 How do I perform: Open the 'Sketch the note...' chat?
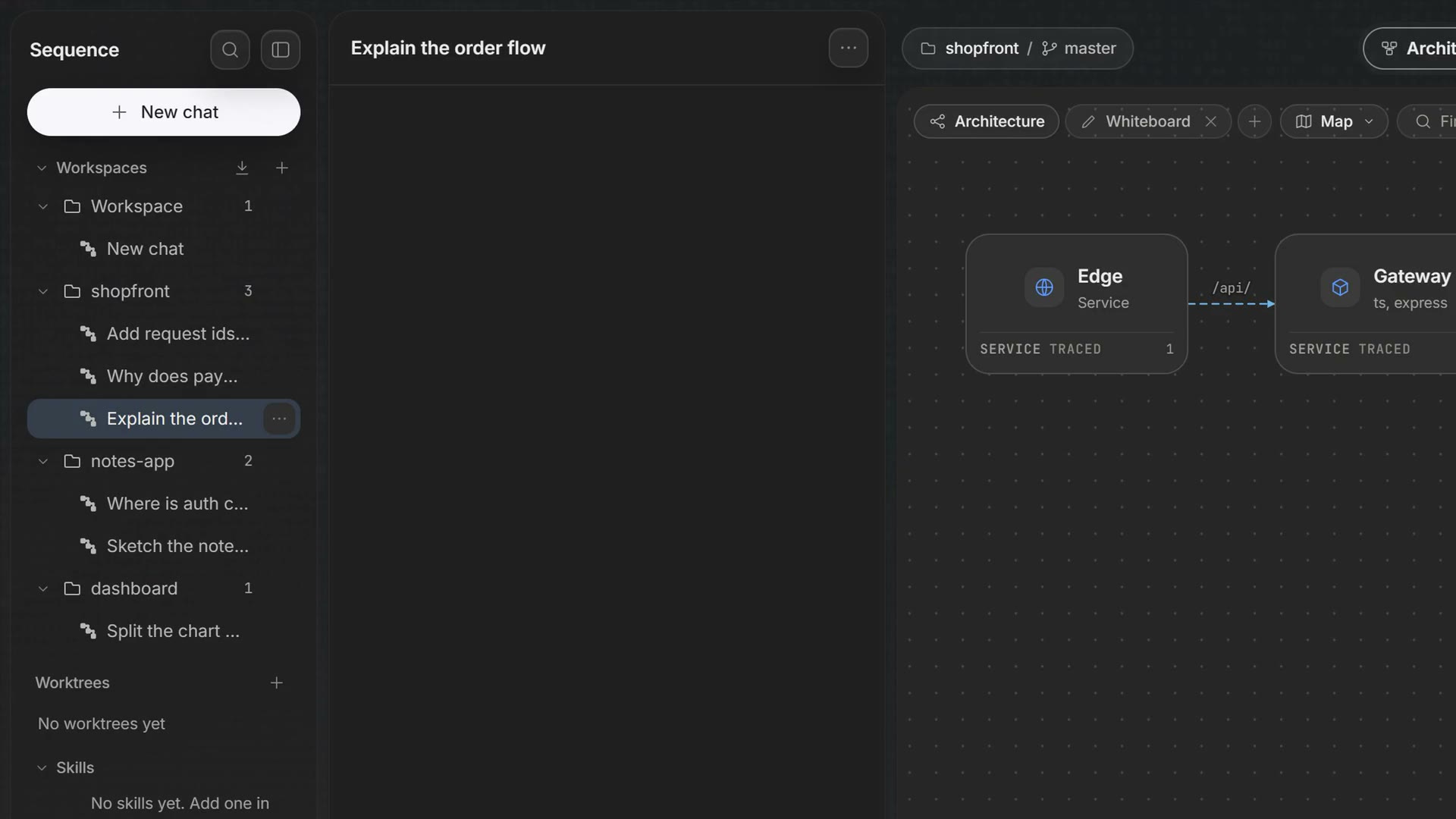point(164,546)
